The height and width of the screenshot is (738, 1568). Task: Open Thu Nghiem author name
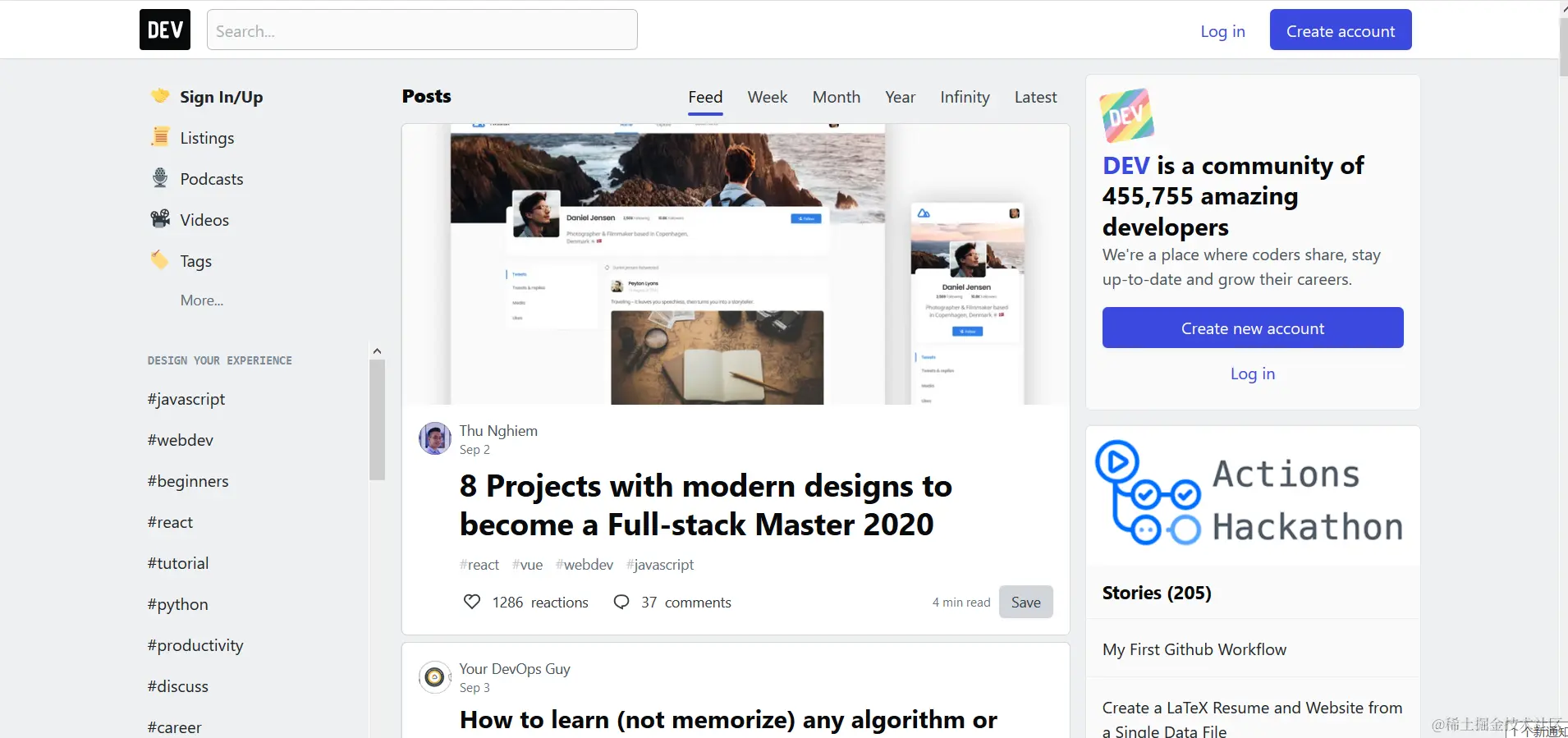498,430
